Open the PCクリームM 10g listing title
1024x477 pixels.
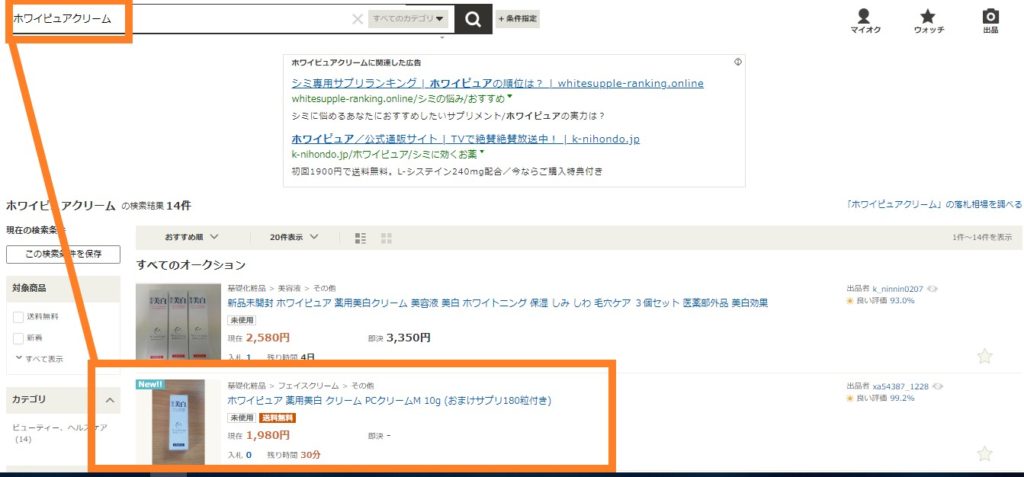(389, 401)
